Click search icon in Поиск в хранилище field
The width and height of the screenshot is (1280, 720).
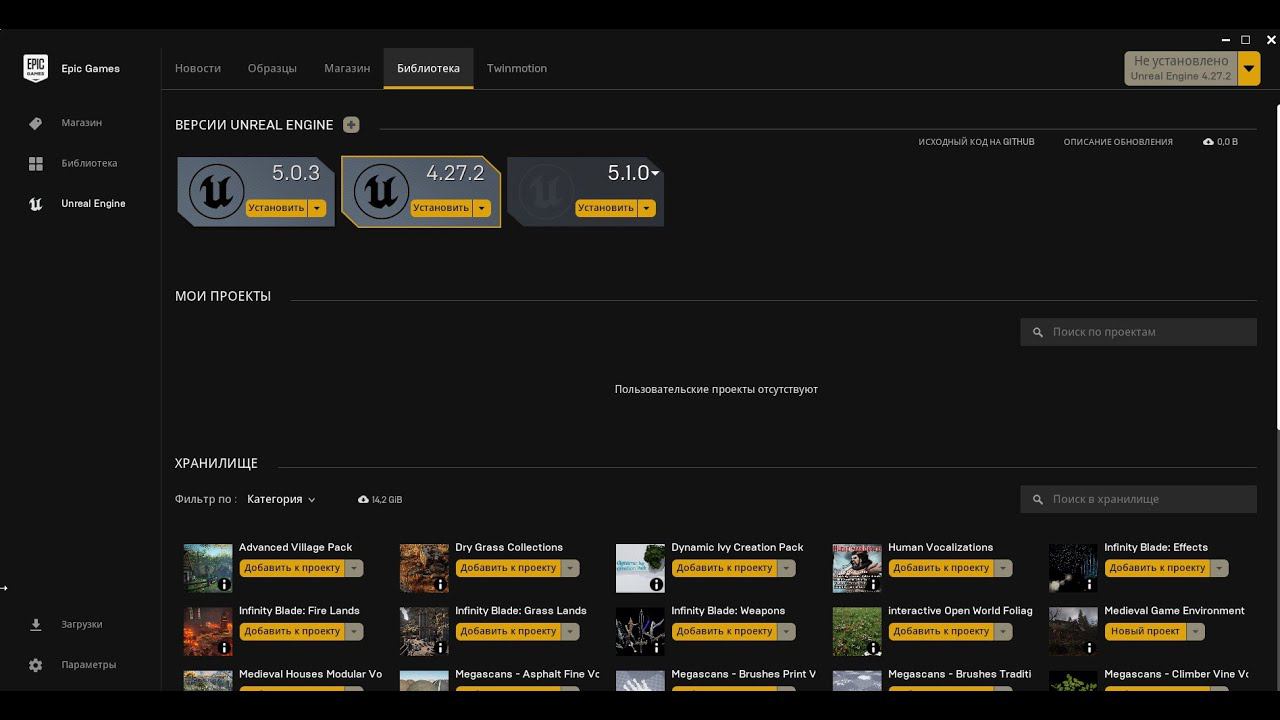click(1038, 499)
